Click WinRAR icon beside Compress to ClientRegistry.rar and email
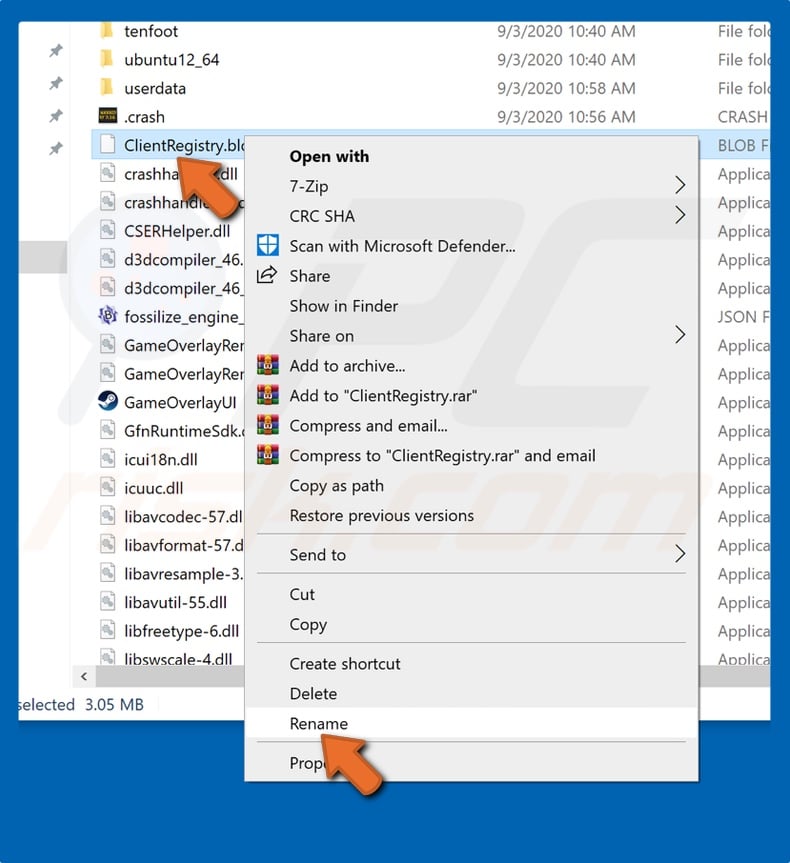 (x=268, y=455)
